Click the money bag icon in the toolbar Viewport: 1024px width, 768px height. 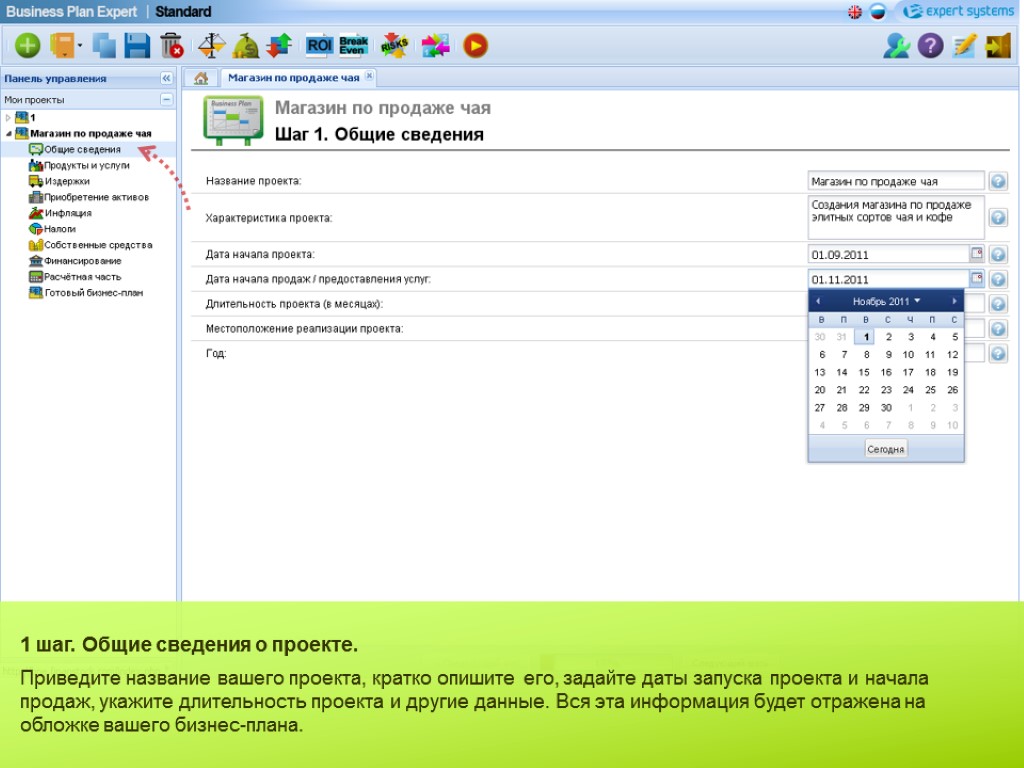246,46
